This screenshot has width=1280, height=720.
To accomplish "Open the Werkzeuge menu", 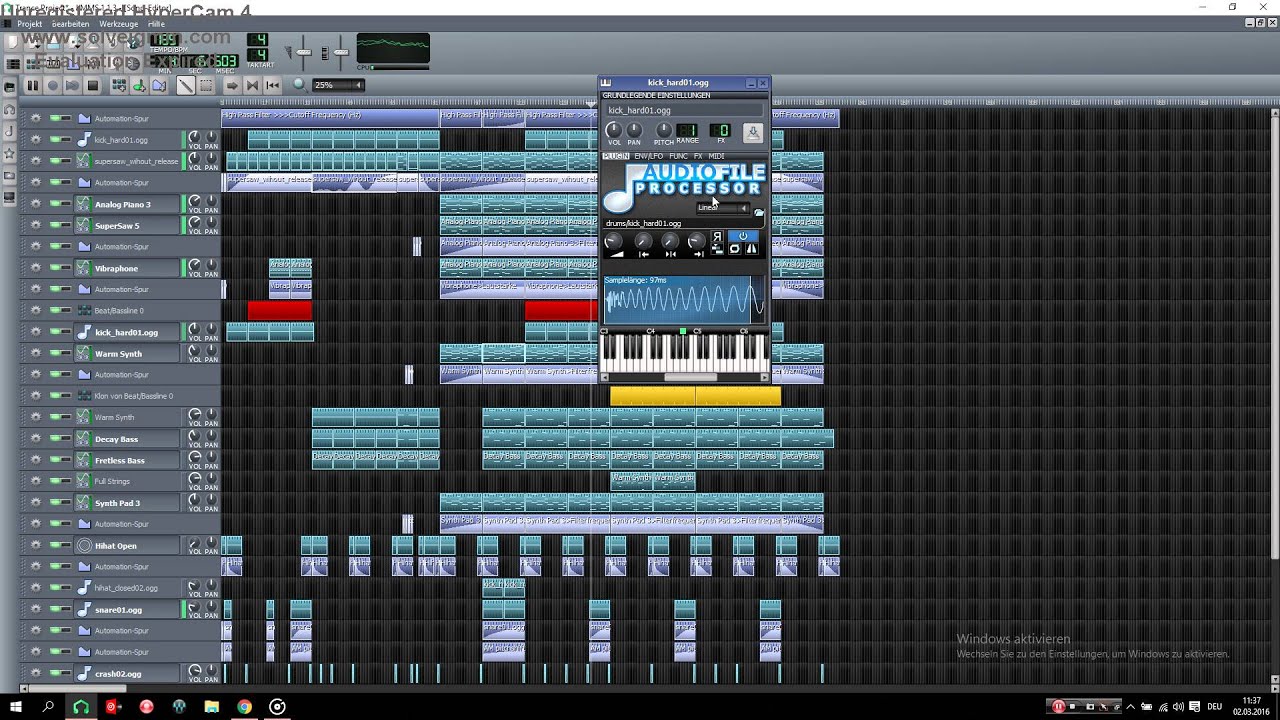I will click(x=119, y=23).
